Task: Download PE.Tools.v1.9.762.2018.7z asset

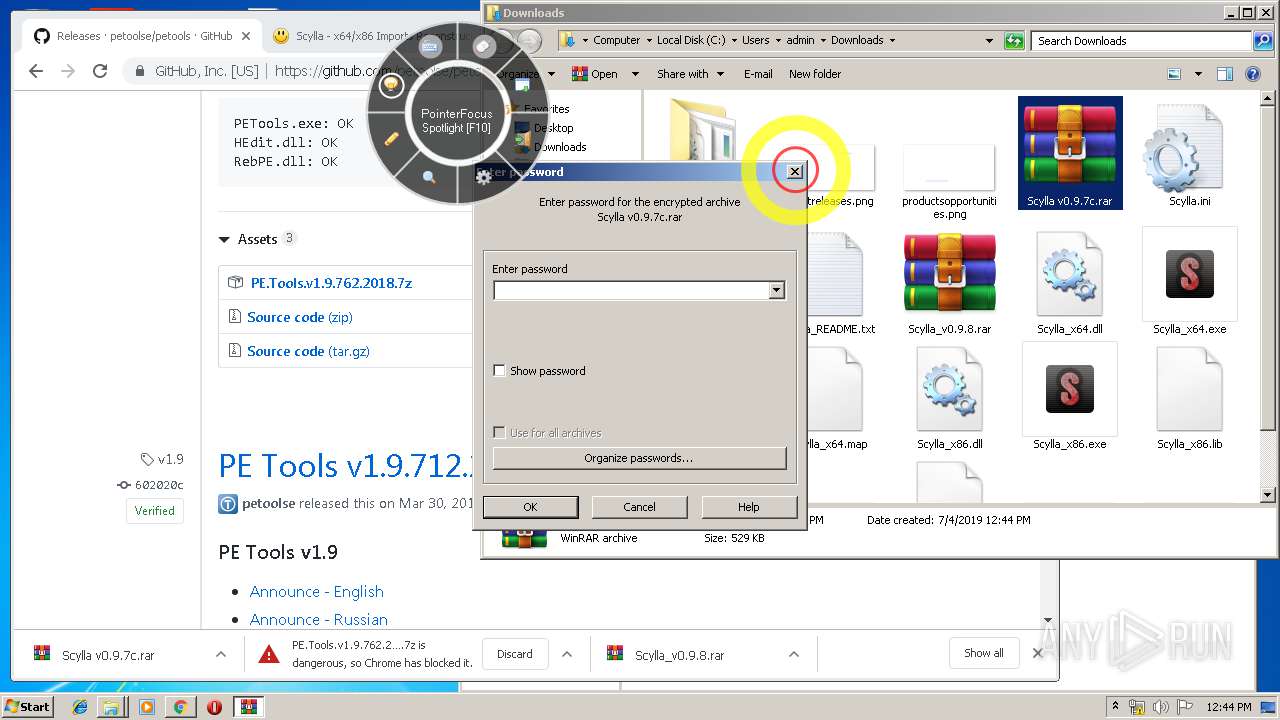Action: (331, 283)
